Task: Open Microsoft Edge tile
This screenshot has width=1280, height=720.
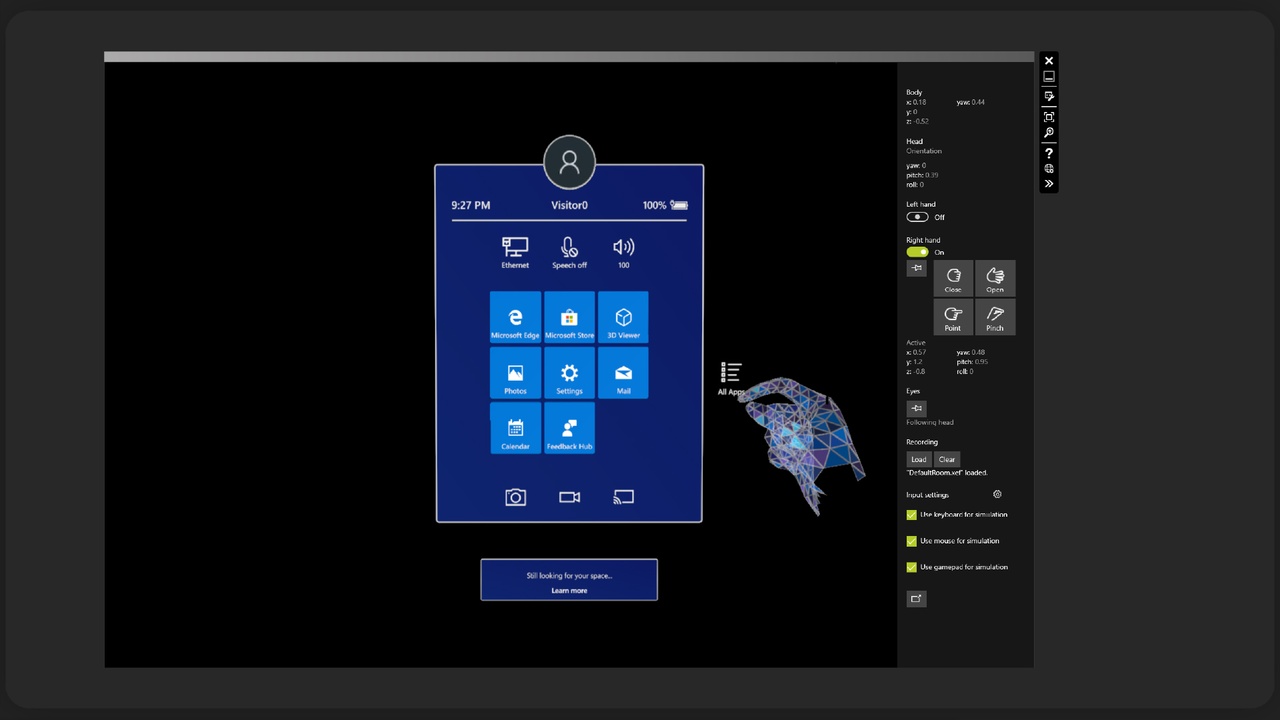Action: [x=515, y=317]
